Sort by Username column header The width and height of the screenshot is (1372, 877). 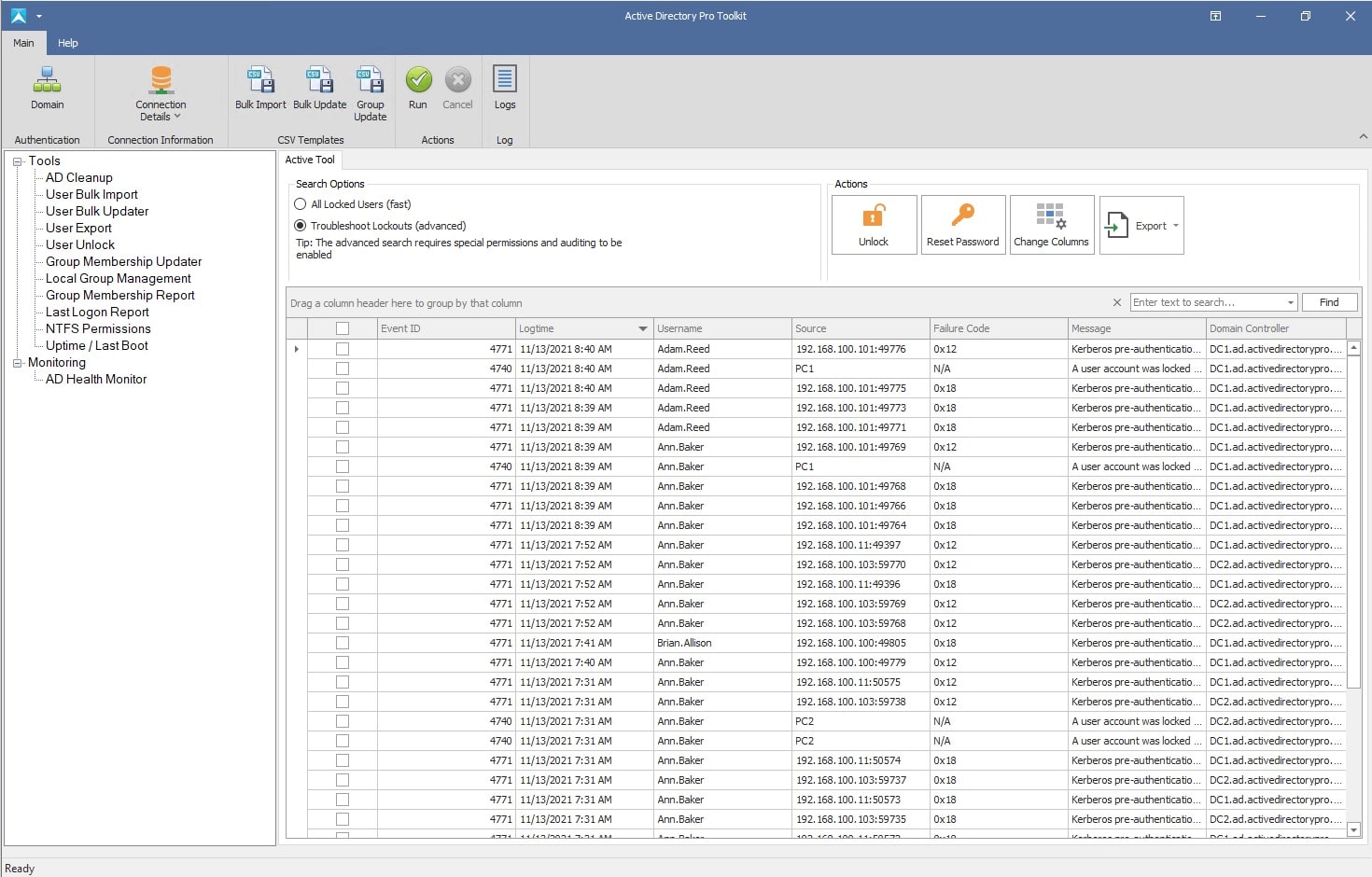(x=722, y=328)
